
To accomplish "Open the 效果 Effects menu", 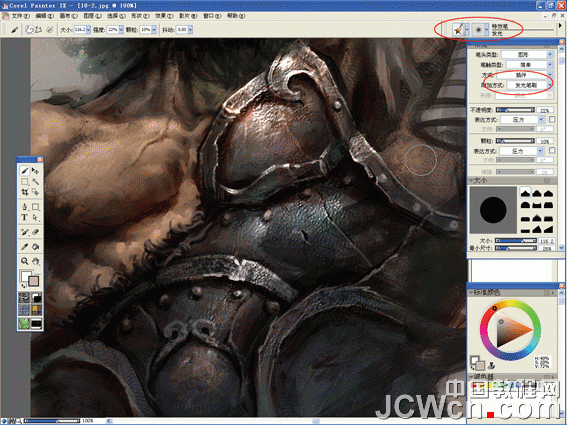I will tap(164, 16).
